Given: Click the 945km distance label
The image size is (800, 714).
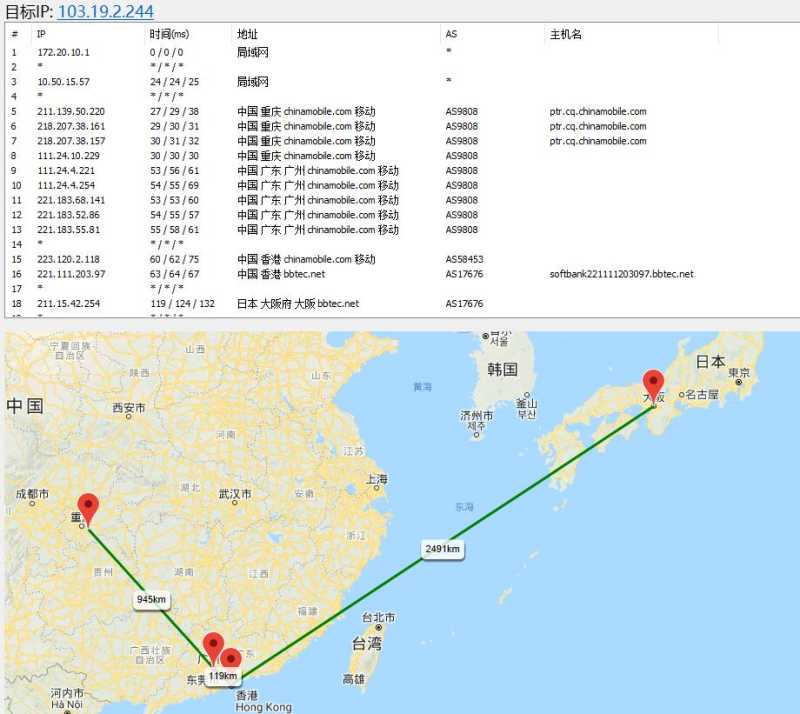Looking at the screenshot, I should tap(152, 599).
